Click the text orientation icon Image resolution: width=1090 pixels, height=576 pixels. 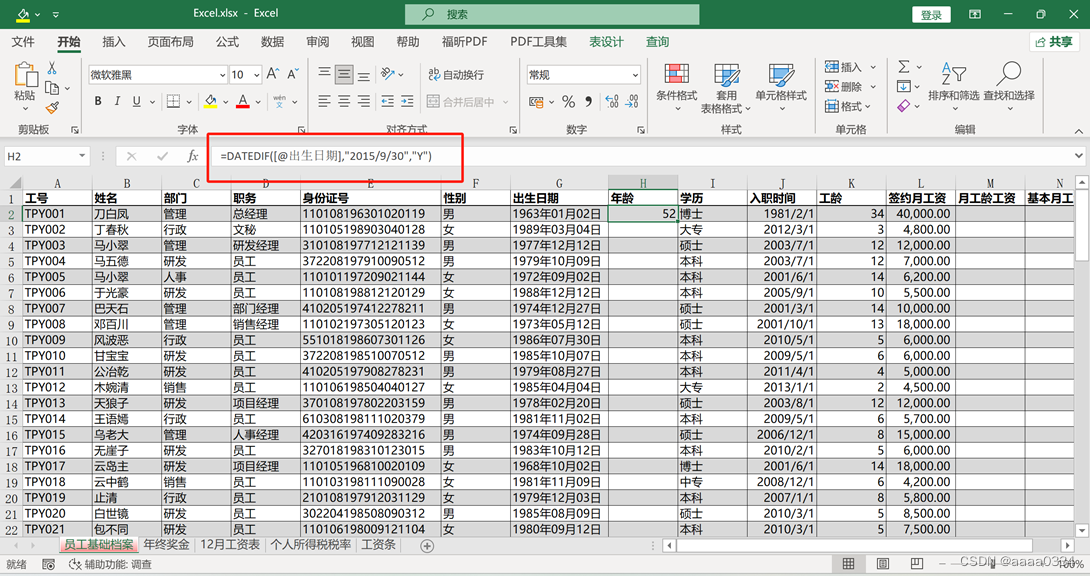(x=388, y=74)
